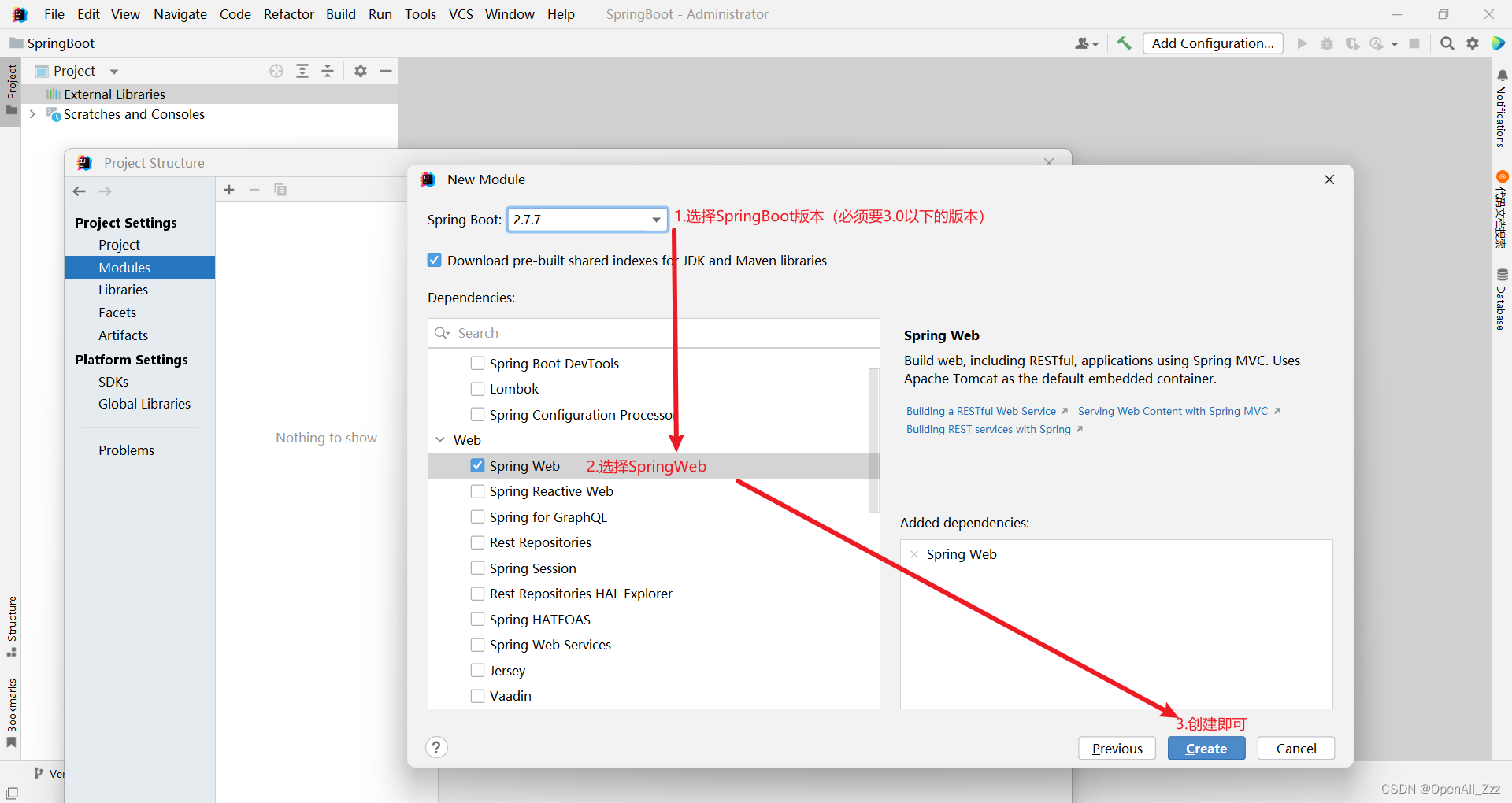Hide the Project panel with minus icon
The width and height of the screenshot is (1512, 803).
coord(386,71)
